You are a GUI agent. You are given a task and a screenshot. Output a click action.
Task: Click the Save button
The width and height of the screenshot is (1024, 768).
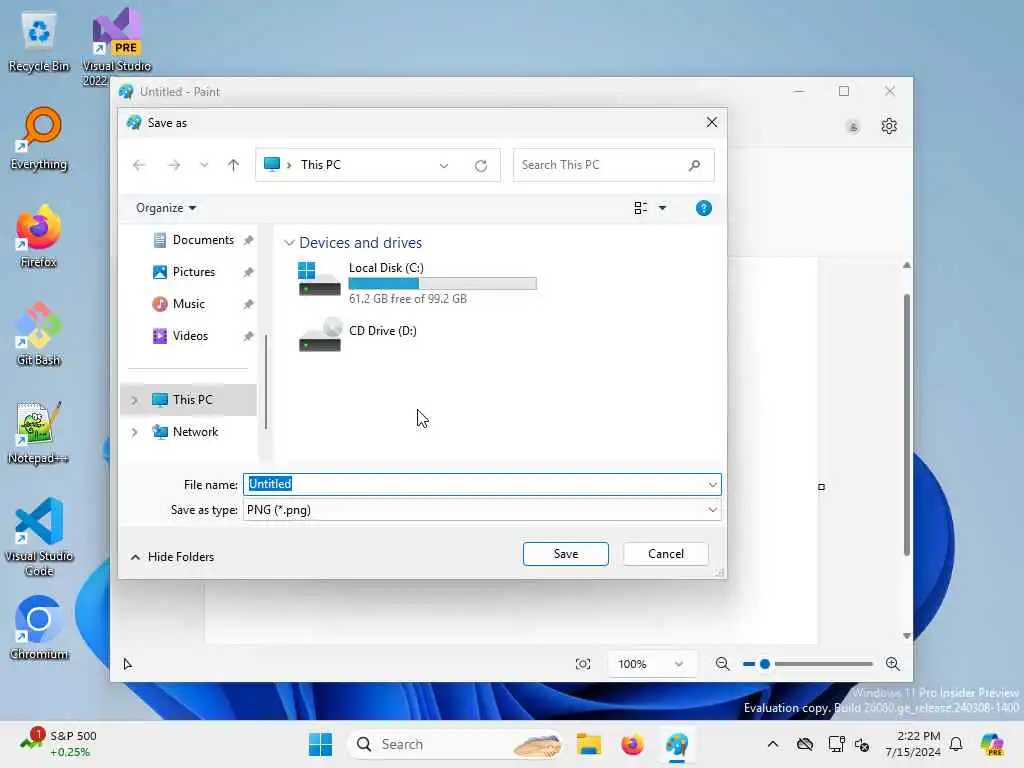tap(566, 554)
